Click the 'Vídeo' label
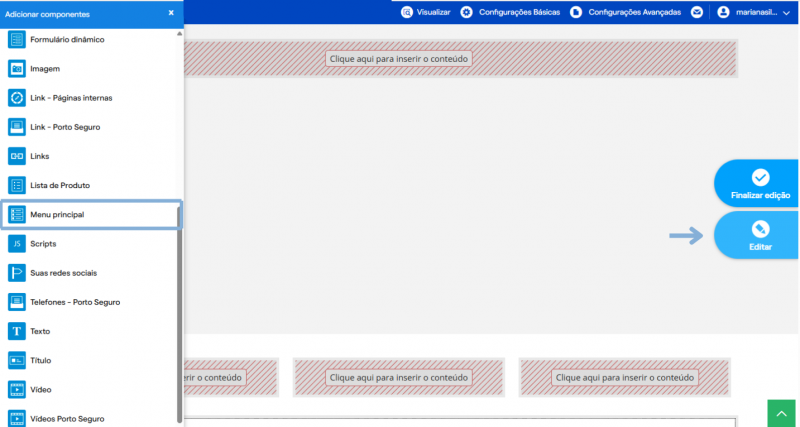 click(x=41, y=390)
